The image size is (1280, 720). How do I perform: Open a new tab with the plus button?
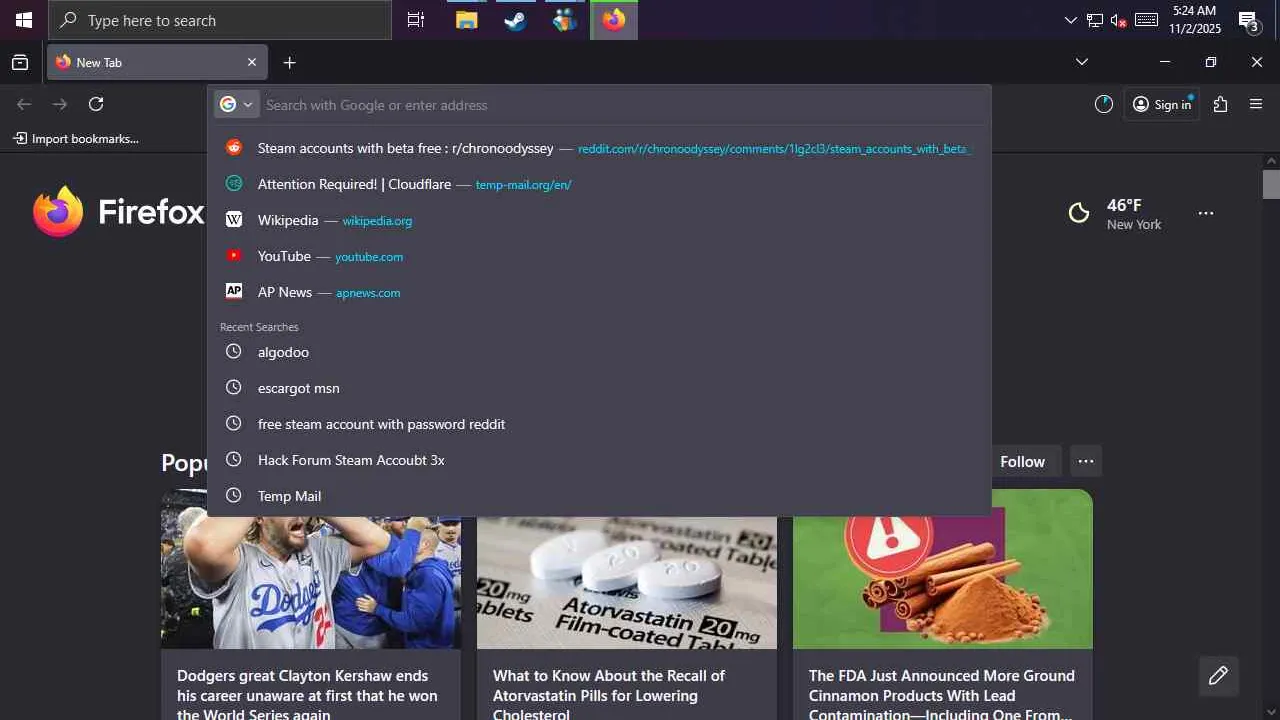pos(289,62)
